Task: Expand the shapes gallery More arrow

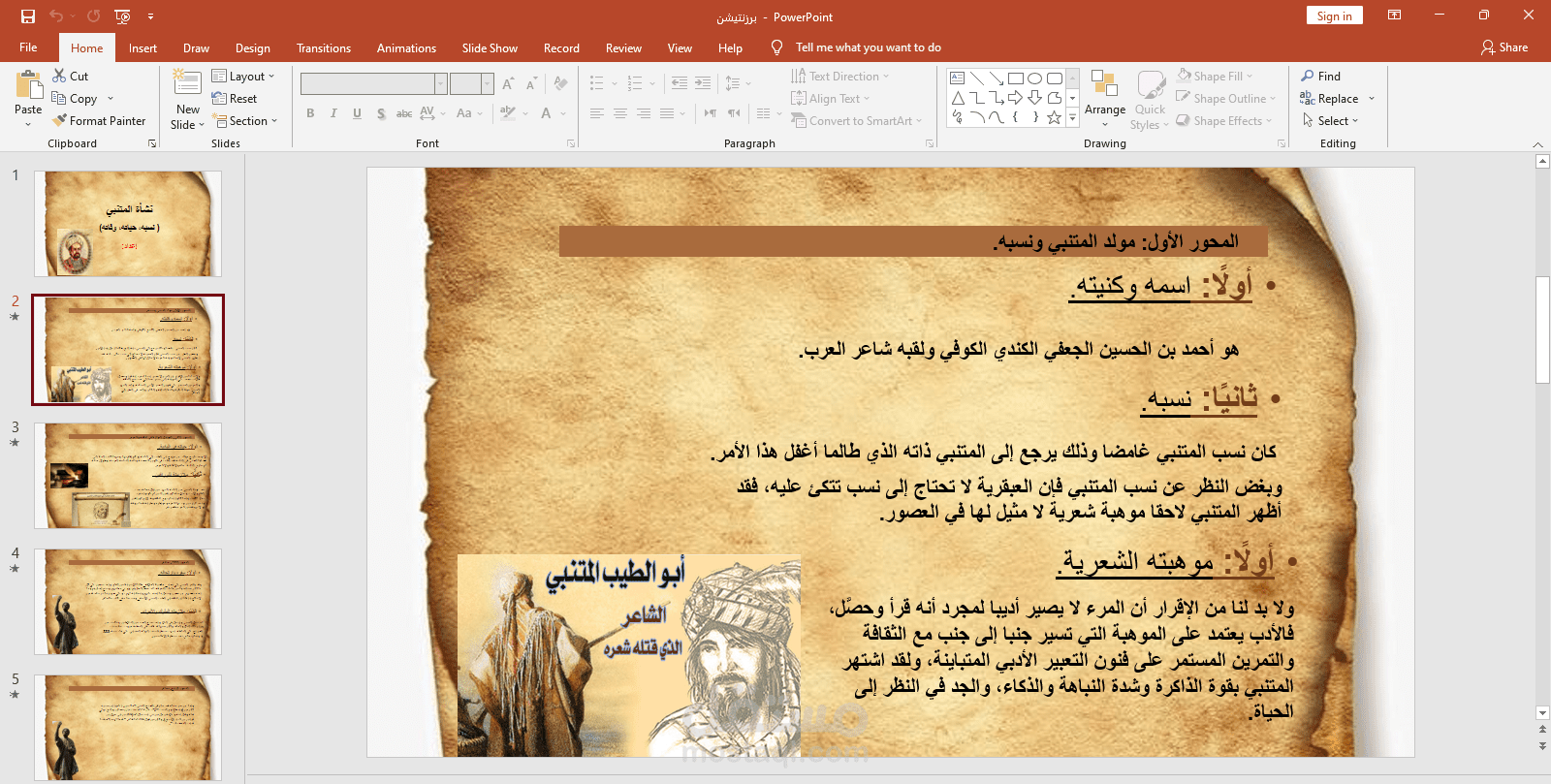Action: point(1072,117)
